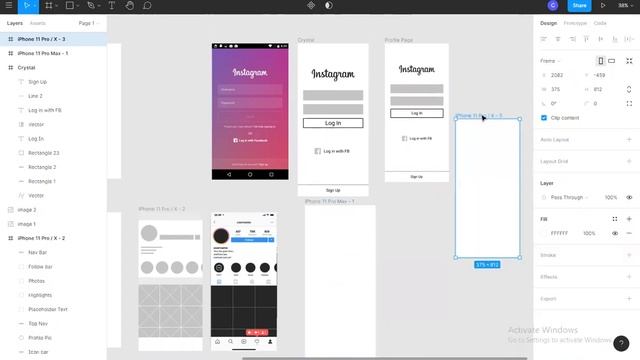Click the align right icon
Viewport: 640px width, 360px height.
coord(573,39)
